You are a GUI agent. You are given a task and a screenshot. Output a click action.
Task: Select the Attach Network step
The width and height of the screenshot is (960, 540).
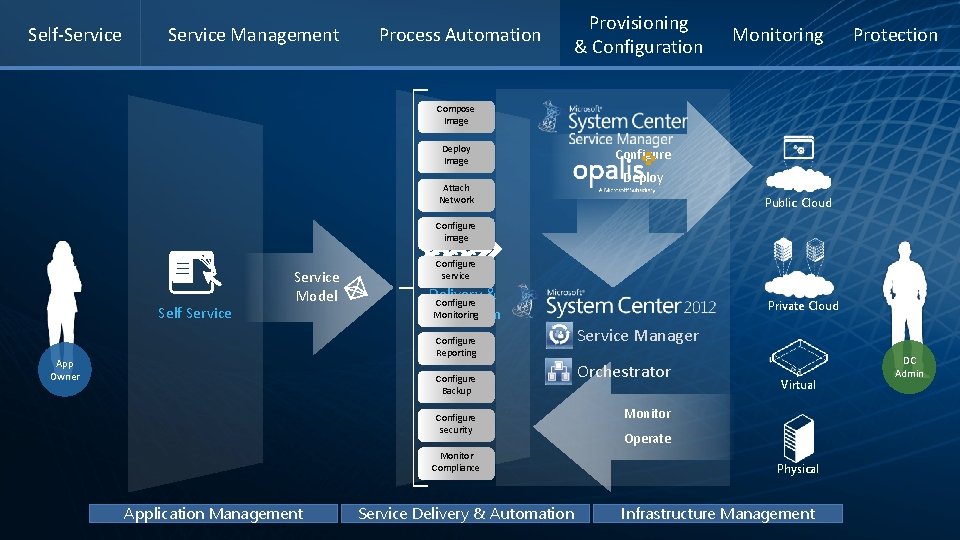(x=456, y=195)
